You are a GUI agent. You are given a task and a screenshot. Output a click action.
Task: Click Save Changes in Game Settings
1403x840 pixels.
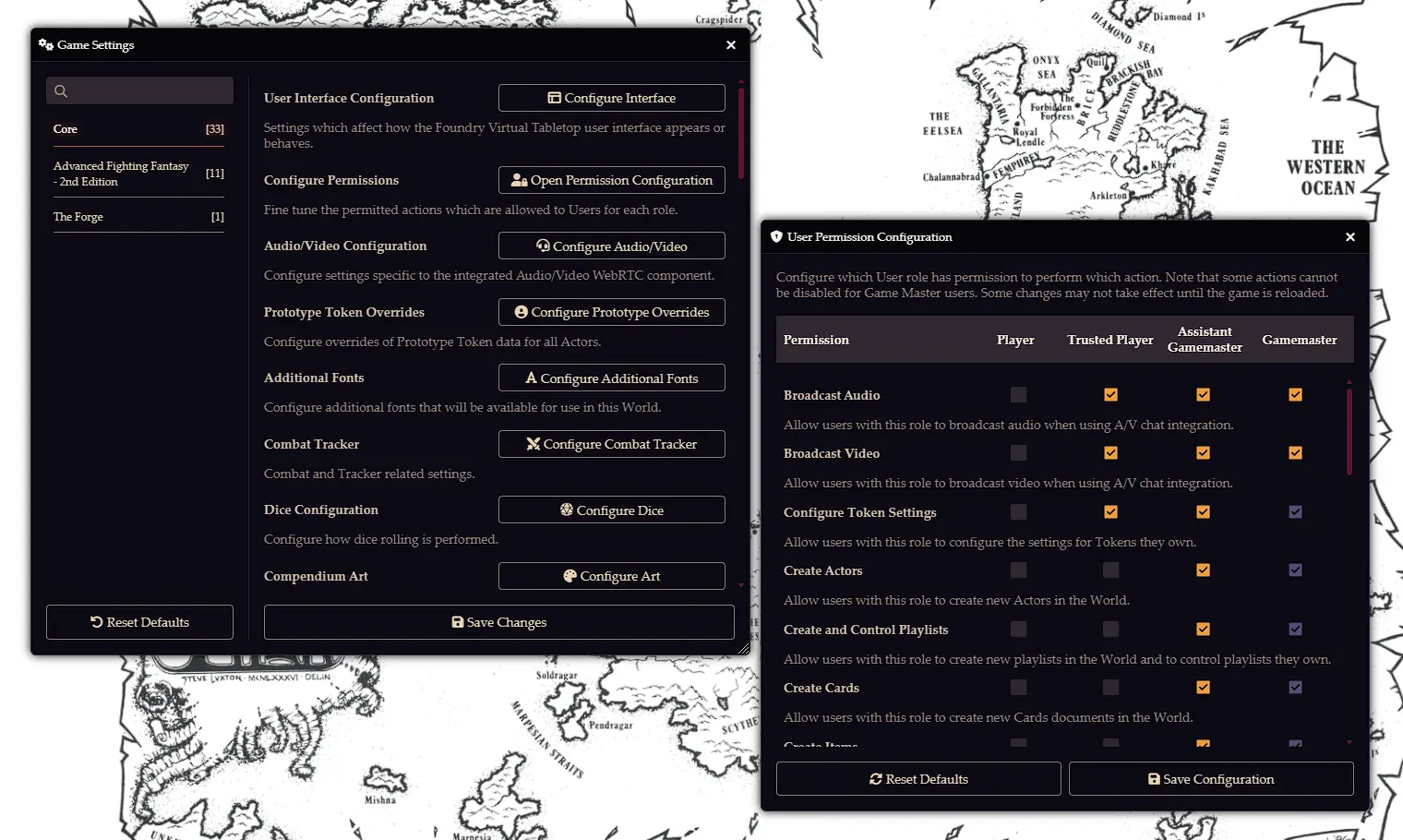pos(498,622)
